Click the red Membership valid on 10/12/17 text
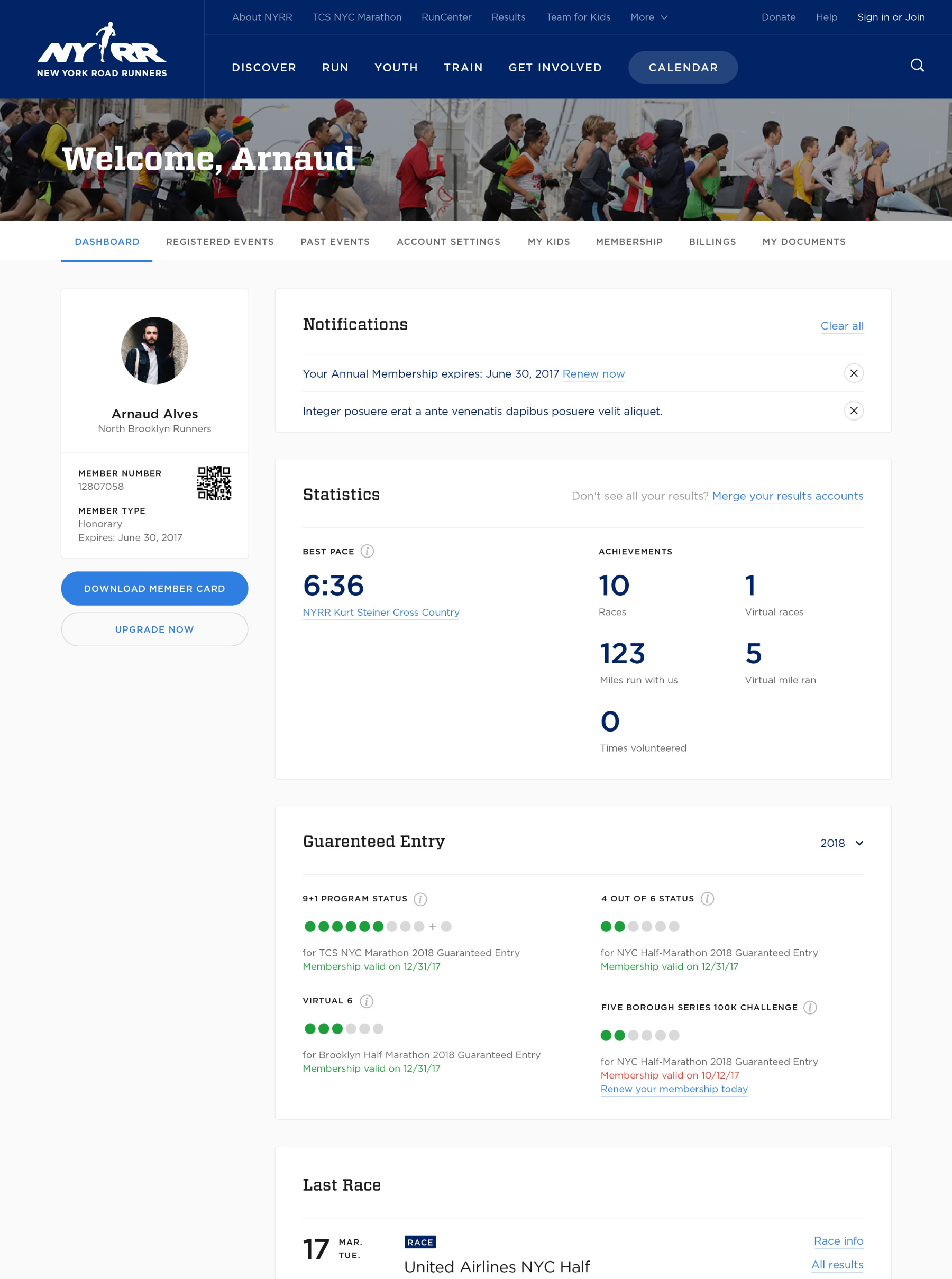The height and width of the screenshot is (1279, 952). tap(670, 1075)
